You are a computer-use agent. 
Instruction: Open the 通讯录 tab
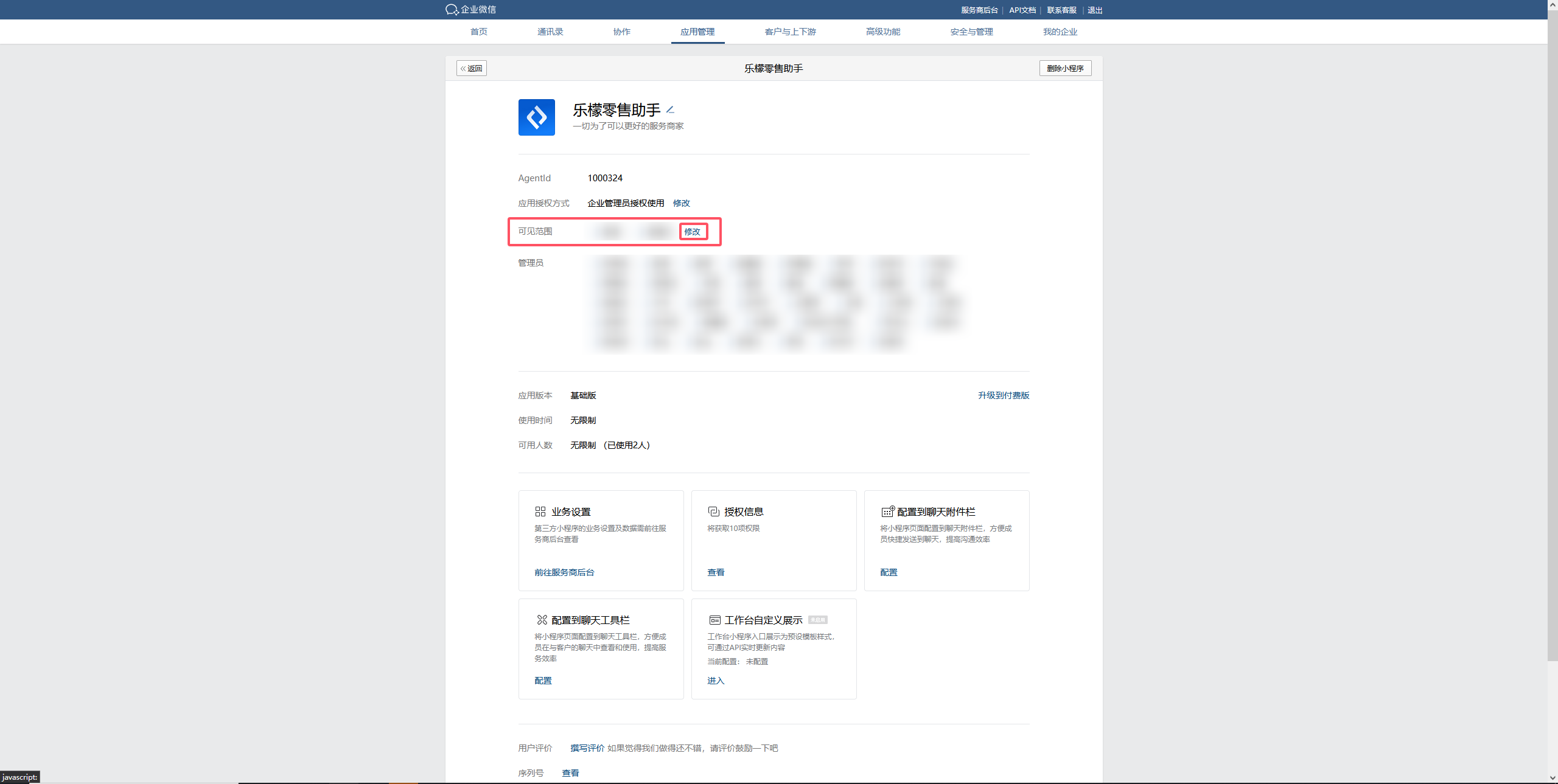click(x=550, y=32)
